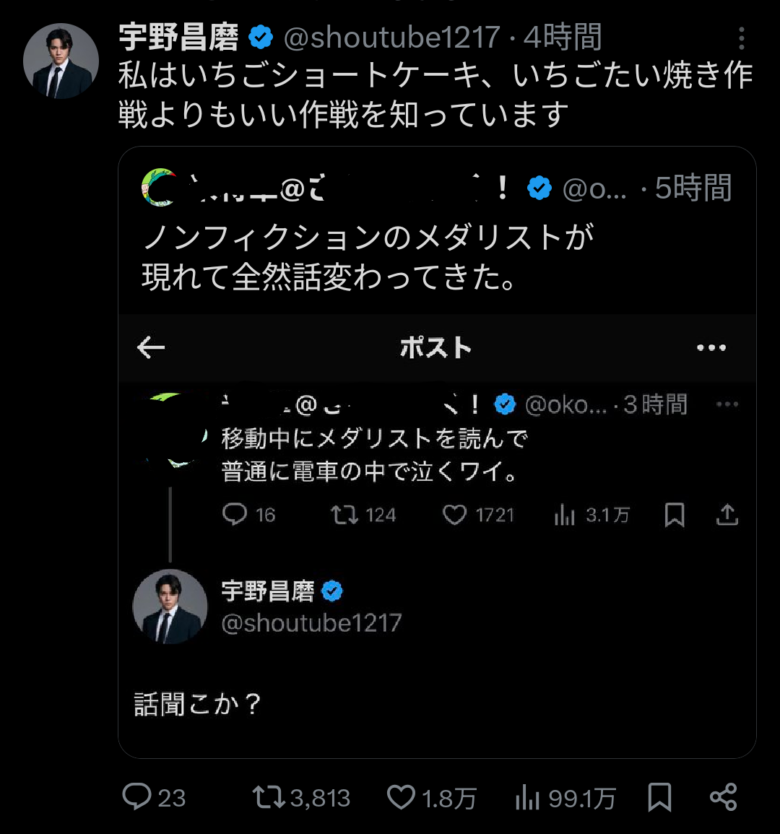The height and width of the screenshot is (834, 780).
Task: View the 3.1万 views analytics icon
Action: click(x=565, y=514)
